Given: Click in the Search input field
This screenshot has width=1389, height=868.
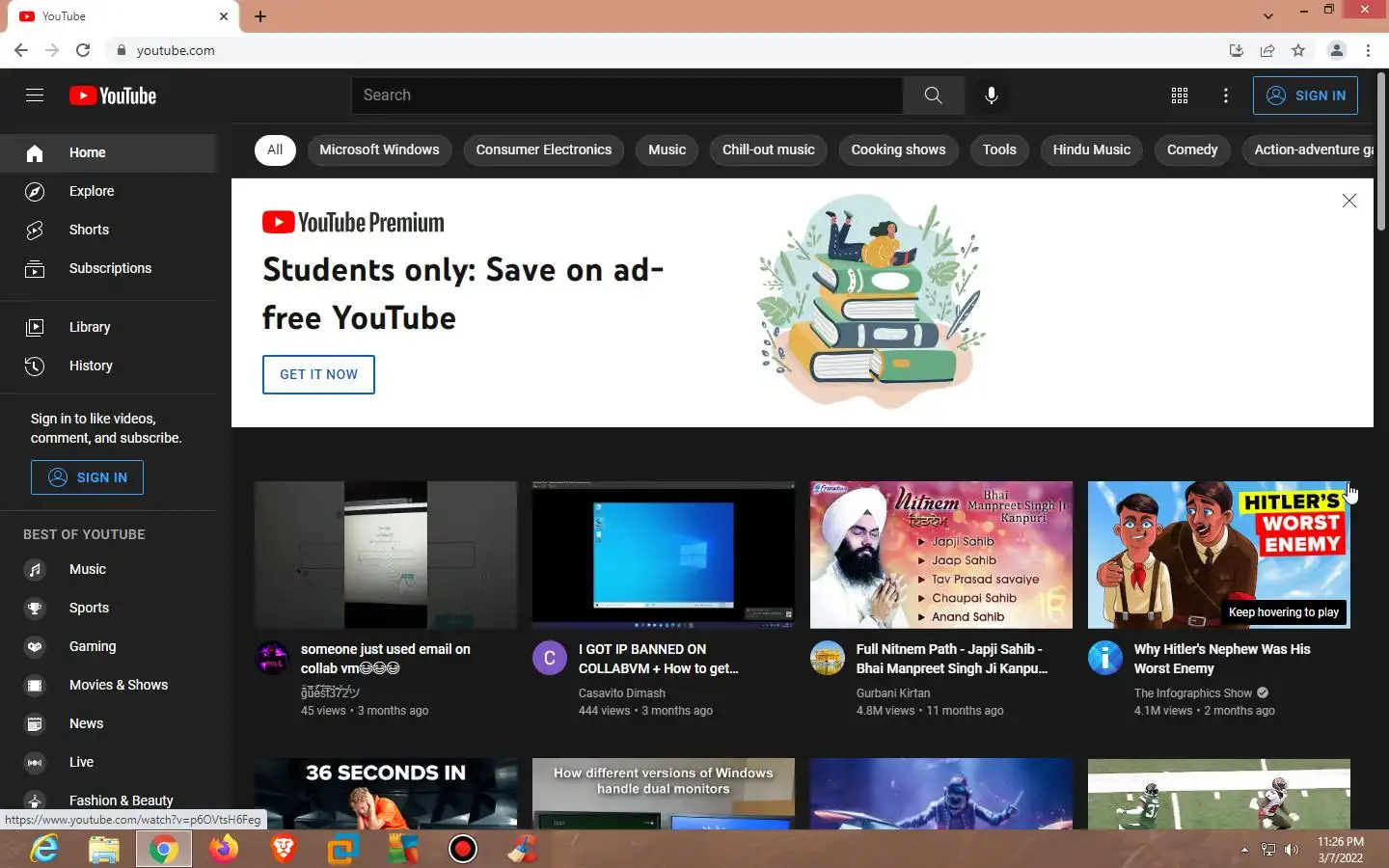Looking at the screenshot, I should (x=627, y=95).
